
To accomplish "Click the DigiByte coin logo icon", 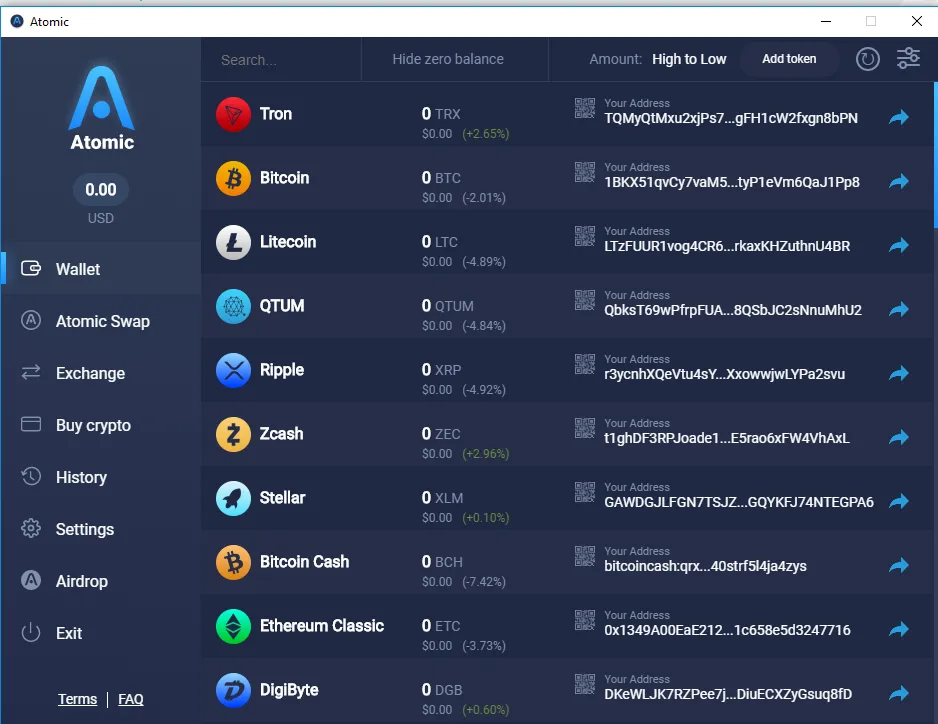I will coord(233,690).
